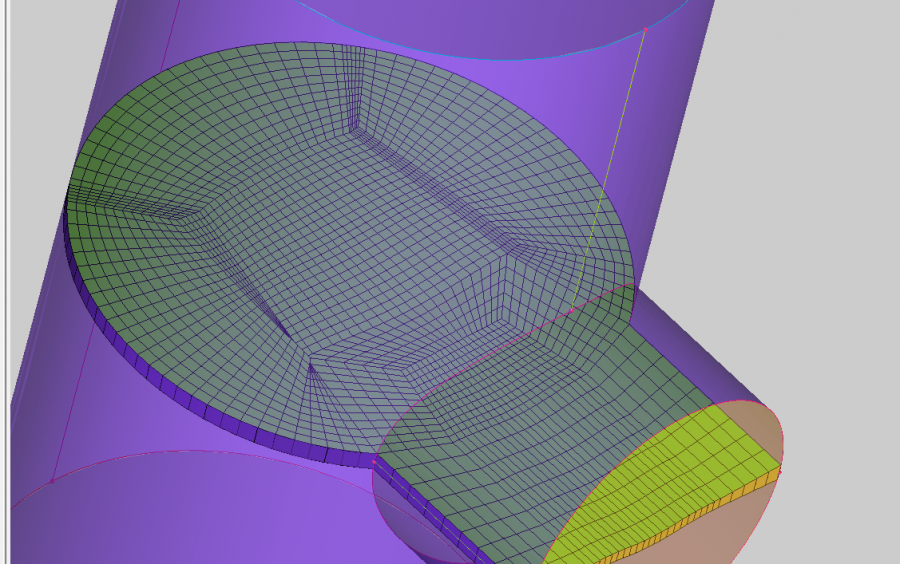The width and height of the screenshot is (900, 564).
Task: Click the pink vertex where yellow-green line meets the branch
Action: point(571,311)
